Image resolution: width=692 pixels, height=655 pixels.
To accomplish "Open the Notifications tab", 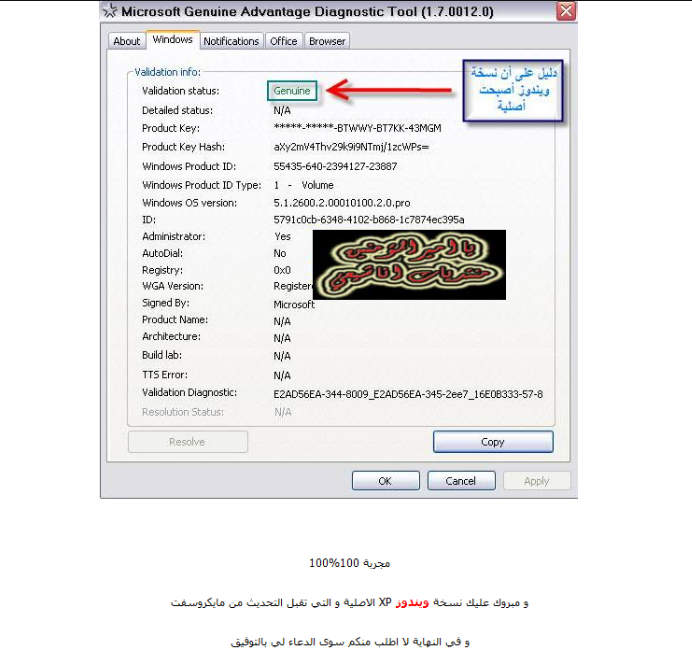I will coord(231,41).
